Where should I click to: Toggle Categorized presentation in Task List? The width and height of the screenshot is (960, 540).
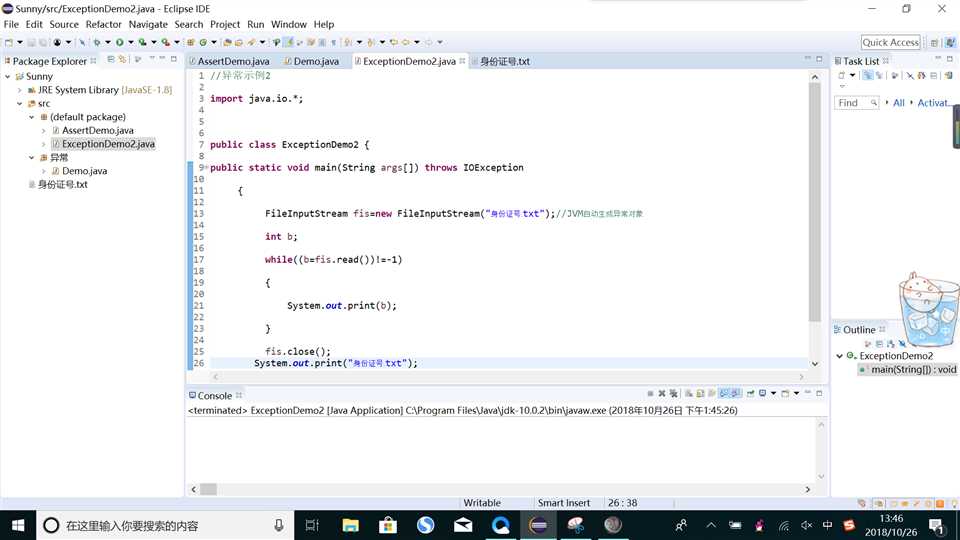868,75
